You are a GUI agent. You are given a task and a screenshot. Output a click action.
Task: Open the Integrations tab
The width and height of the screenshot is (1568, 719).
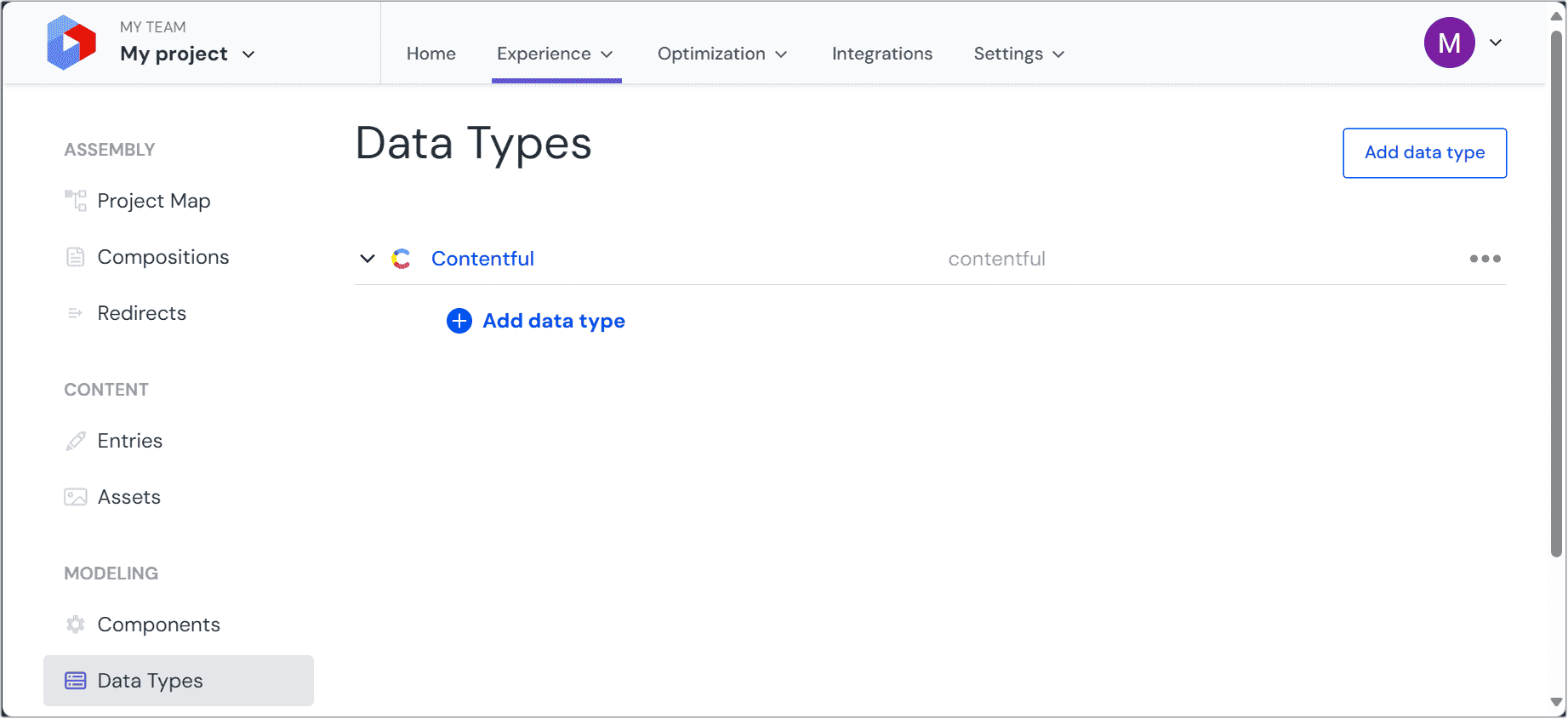881,54
